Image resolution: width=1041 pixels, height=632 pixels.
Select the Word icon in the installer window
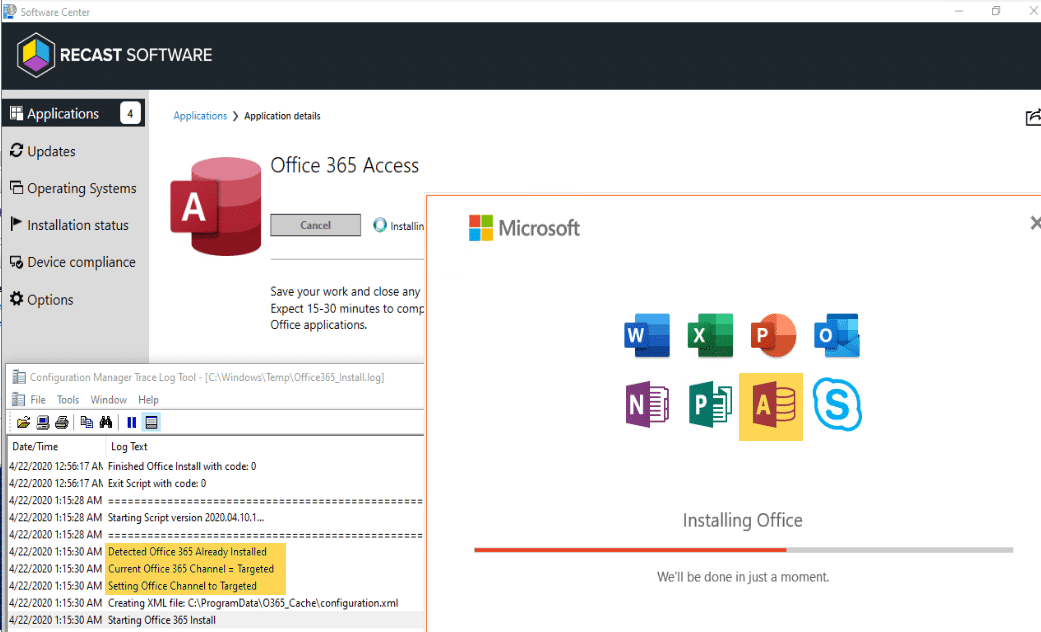point(646,335)
